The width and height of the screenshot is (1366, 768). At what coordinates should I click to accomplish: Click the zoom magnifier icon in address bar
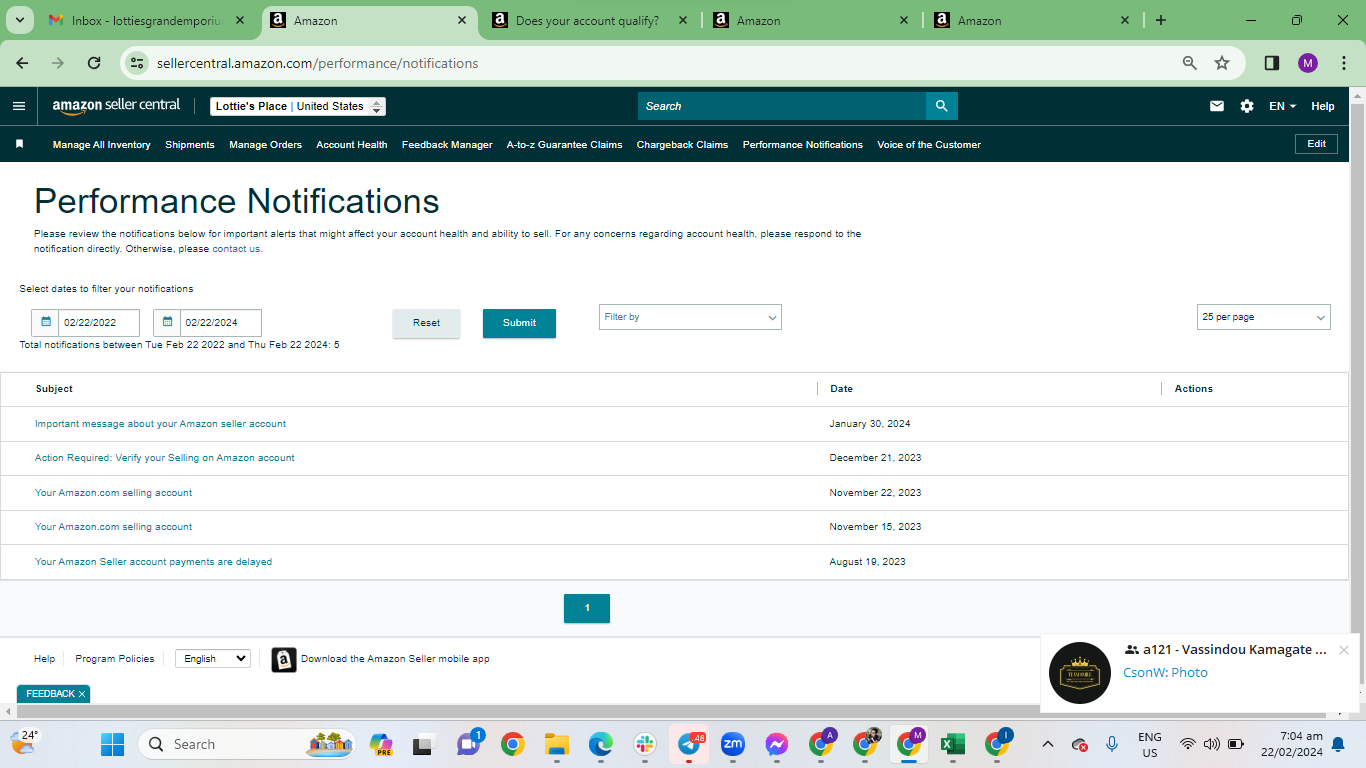[1190, 63]
